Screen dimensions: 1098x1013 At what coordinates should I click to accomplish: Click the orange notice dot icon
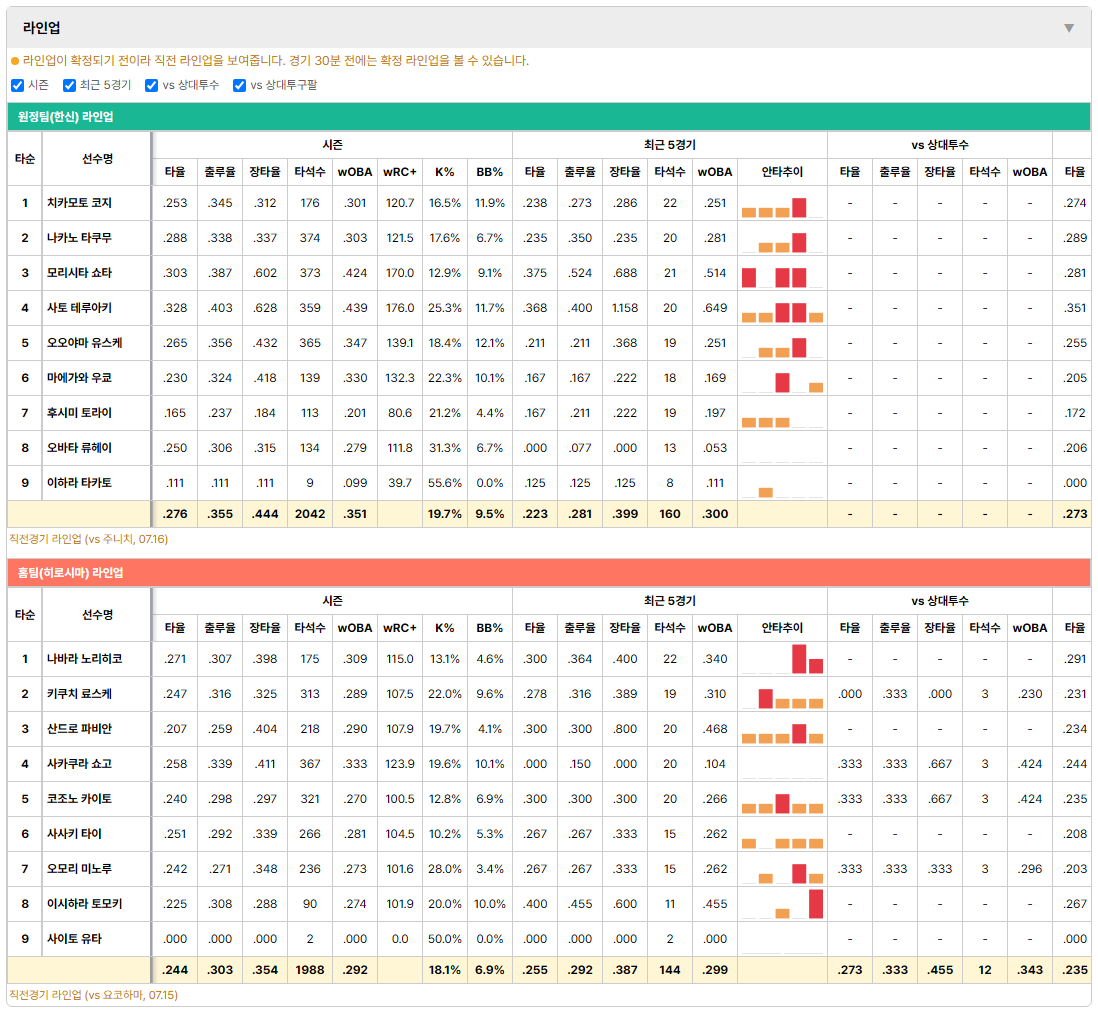coord(15,61)
